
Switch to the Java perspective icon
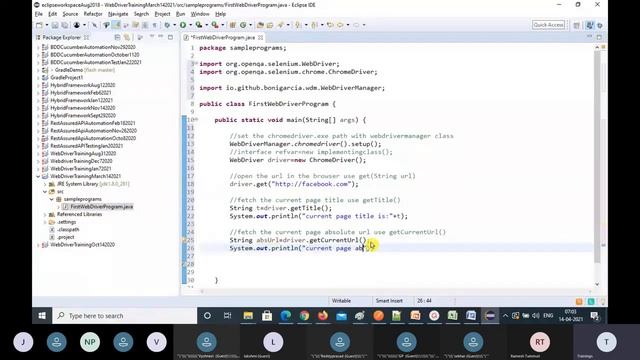589,25
